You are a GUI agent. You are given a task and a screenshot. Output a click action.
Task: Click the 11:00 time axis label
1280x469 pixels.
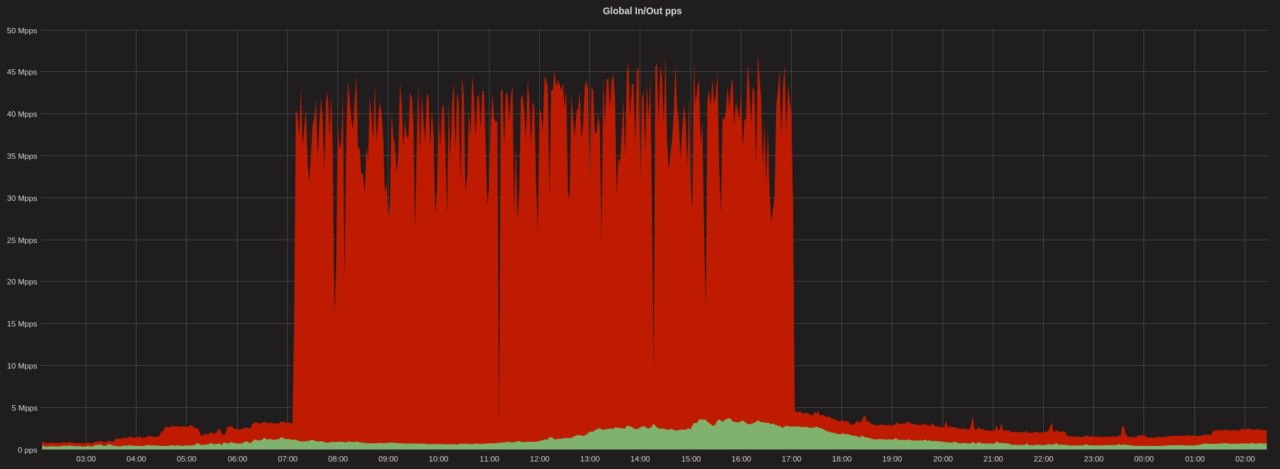pos(489,460)
